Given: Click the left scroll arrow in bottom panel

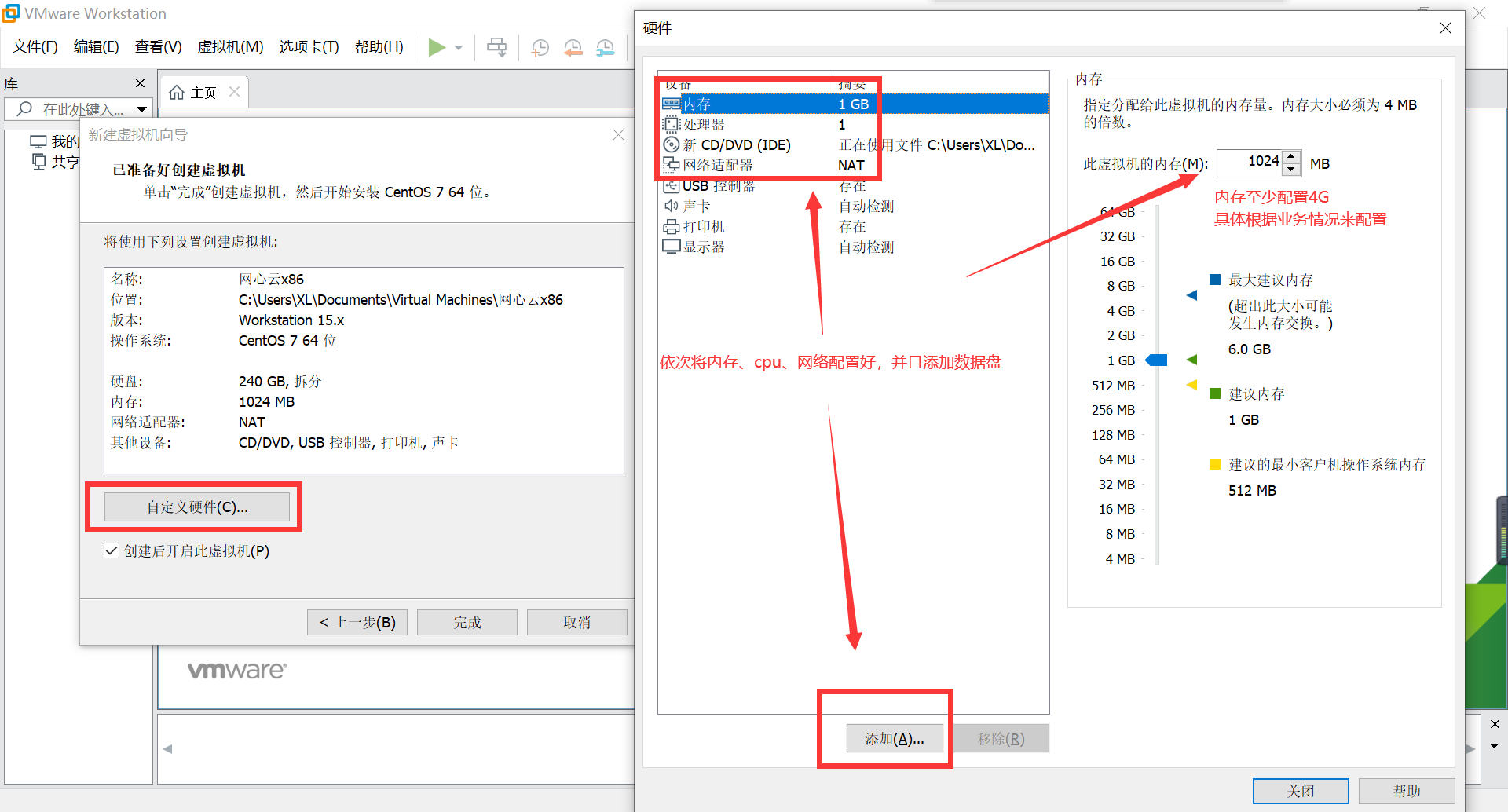Looking at the screenshot, I should [x=167, y=749].
